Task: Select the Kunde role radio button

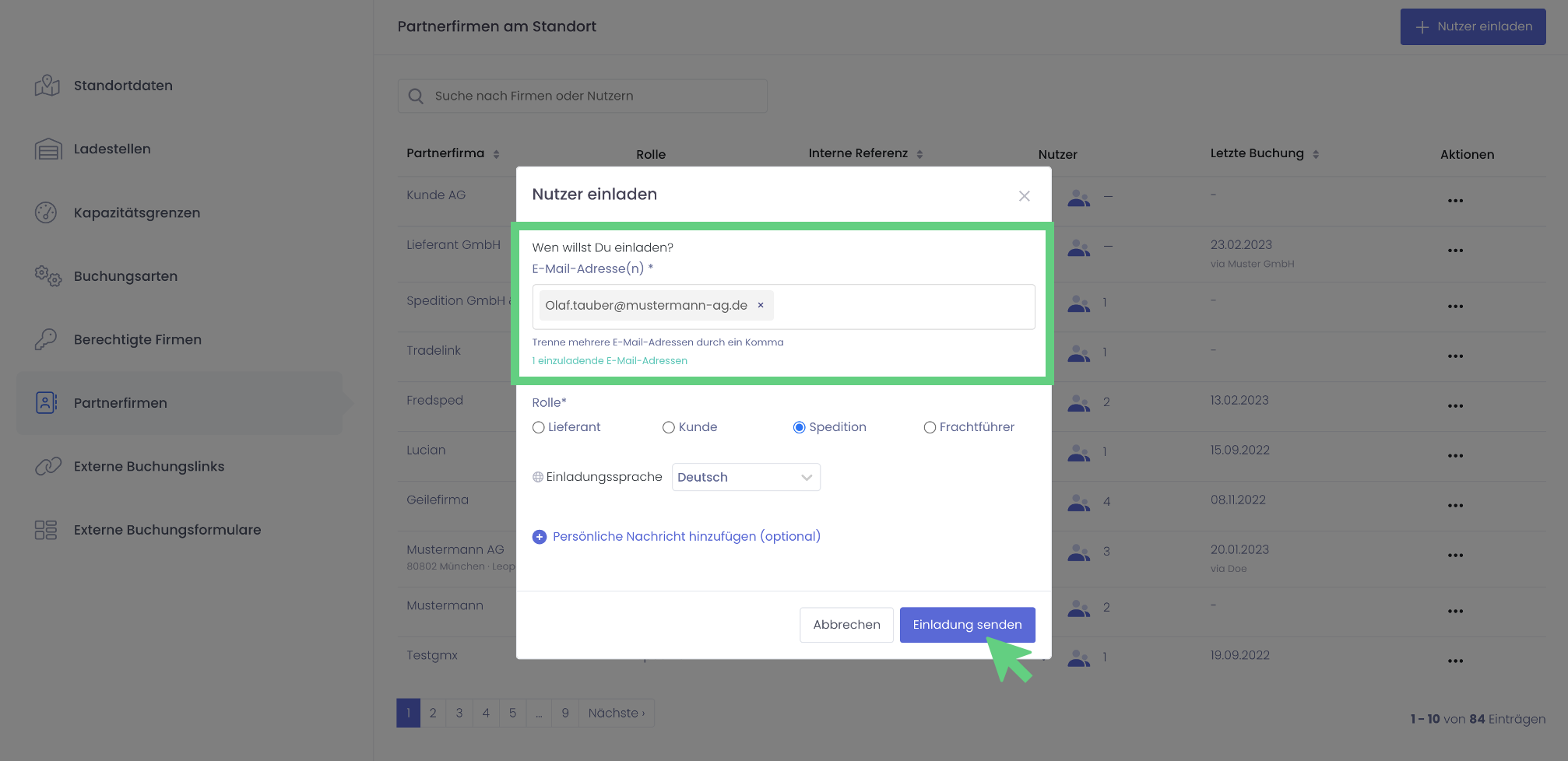Action: pos(669,427)
